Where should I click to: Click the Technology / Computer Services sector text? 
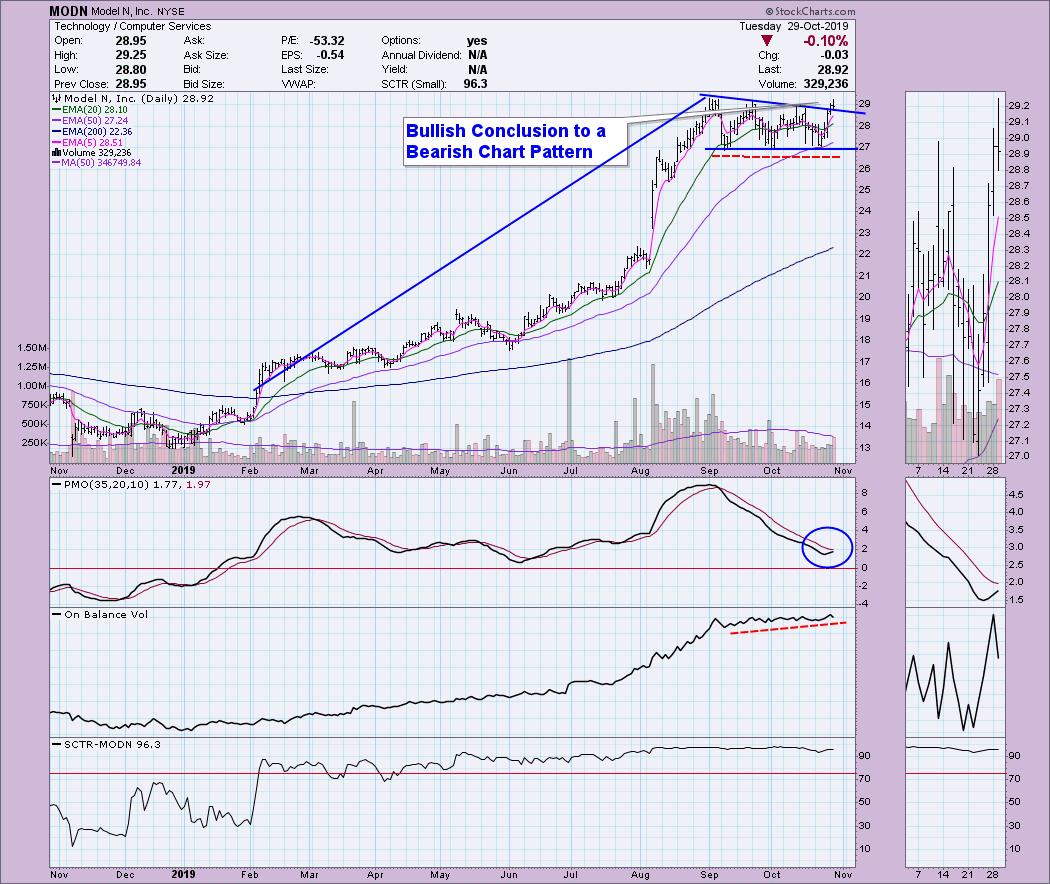click(133, 26)
